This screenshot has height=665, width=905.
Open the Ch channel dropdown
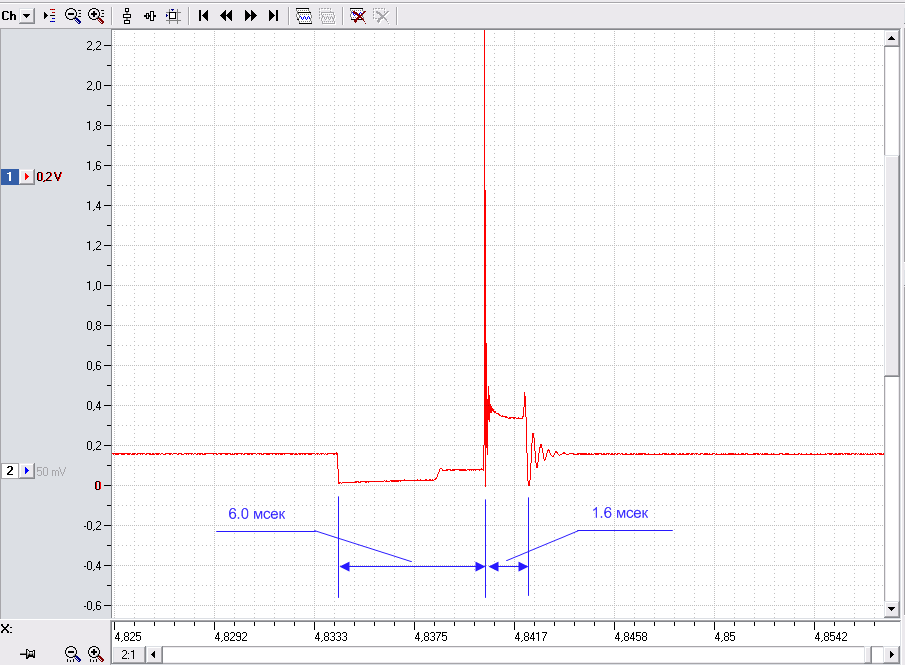point(27,16)
